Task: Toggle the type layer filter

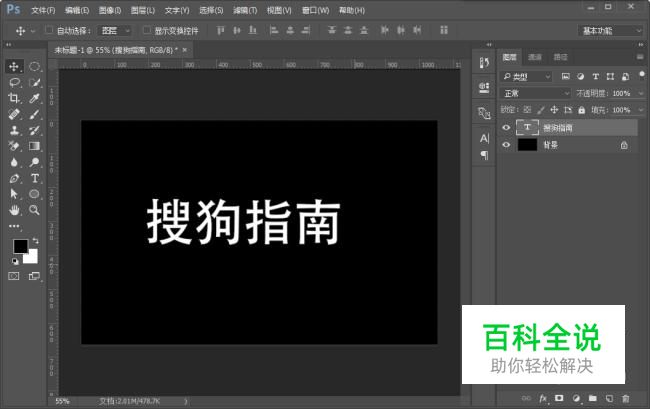Action: tap(595, 76)
